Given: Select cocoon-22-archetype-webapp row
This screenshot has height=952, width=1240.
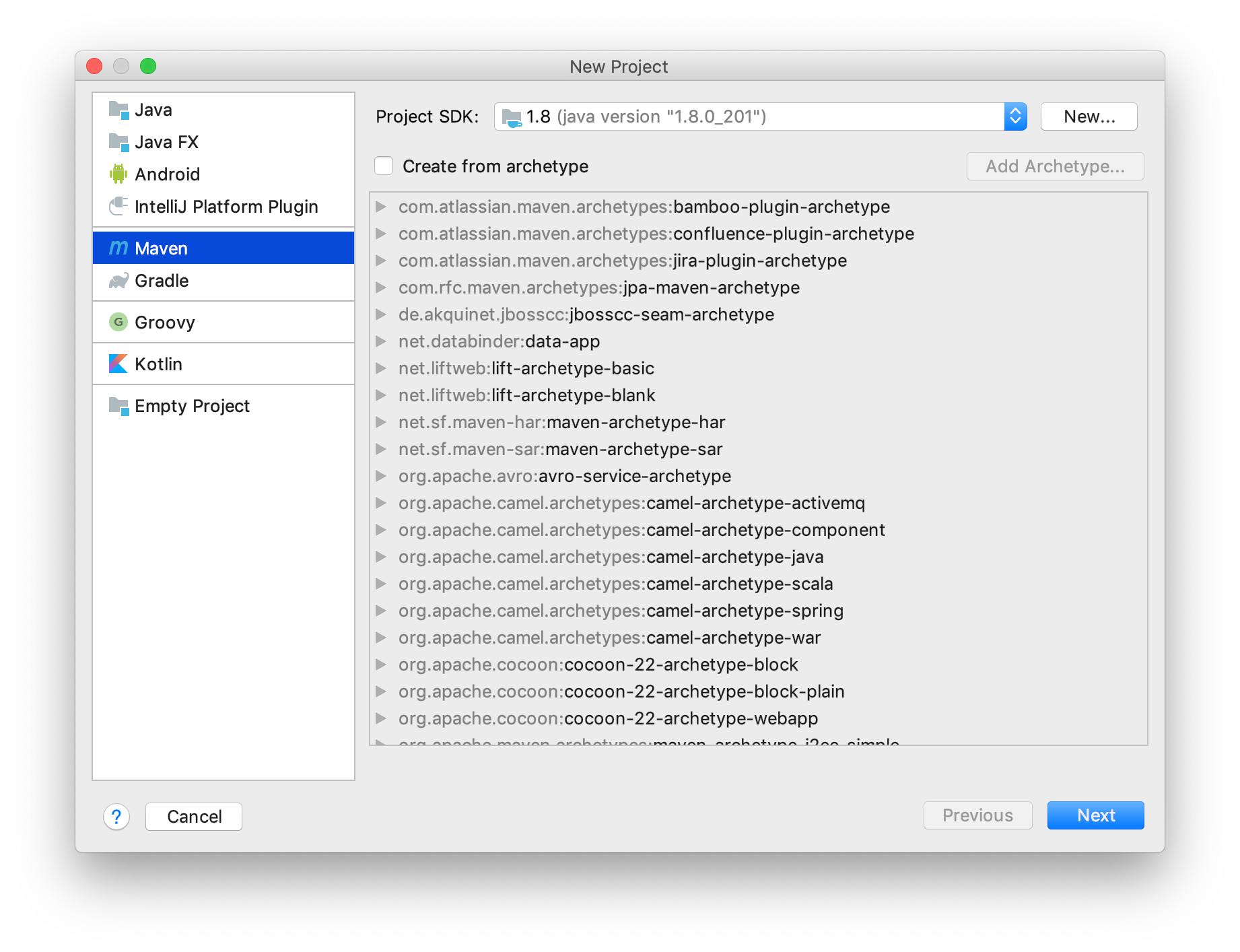Looking at the screenshot, I should [758, 718].
